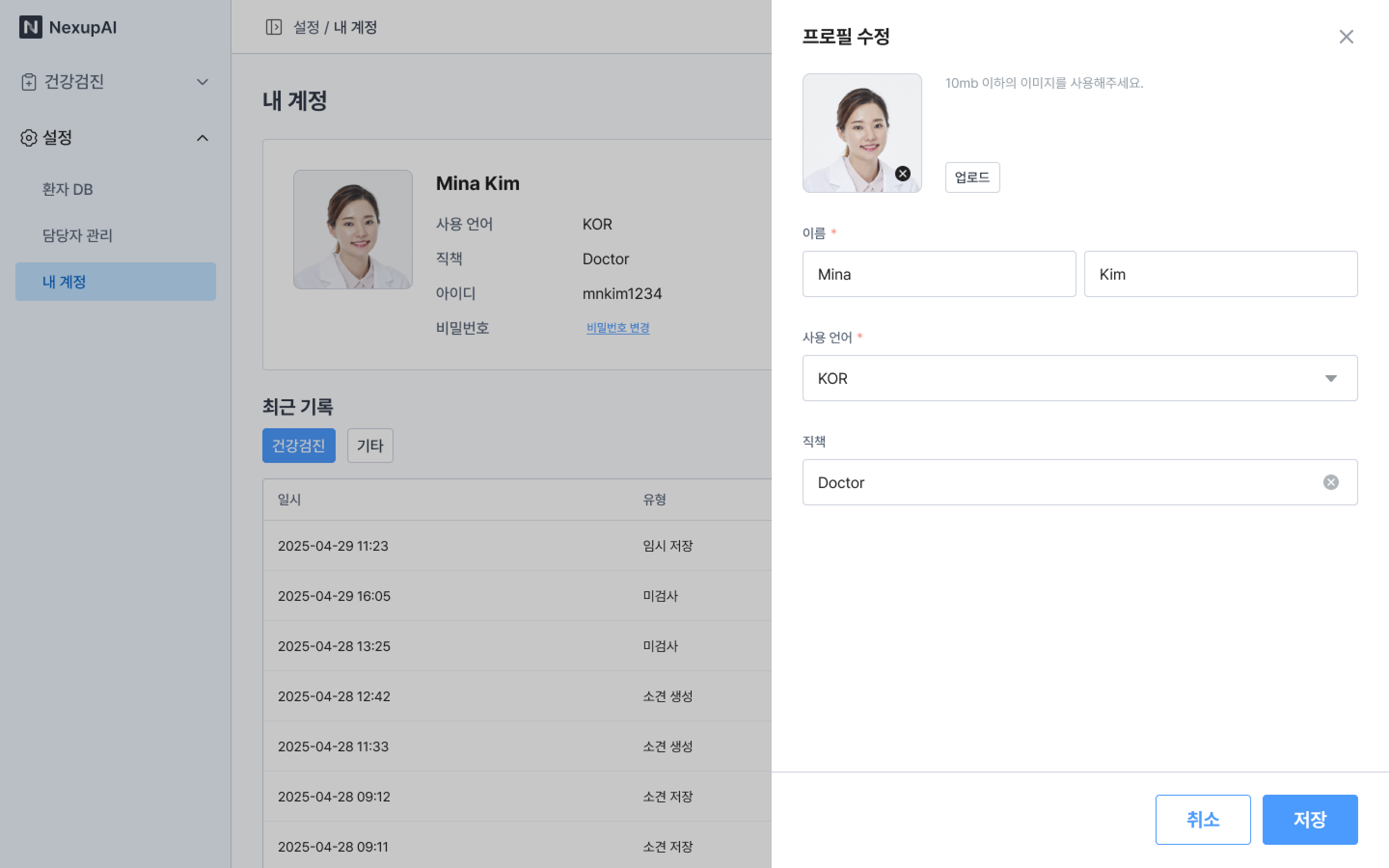The image size is (1389, 868).
Task: Clear the 직책 Doctor field
Action: point(1331,482)
